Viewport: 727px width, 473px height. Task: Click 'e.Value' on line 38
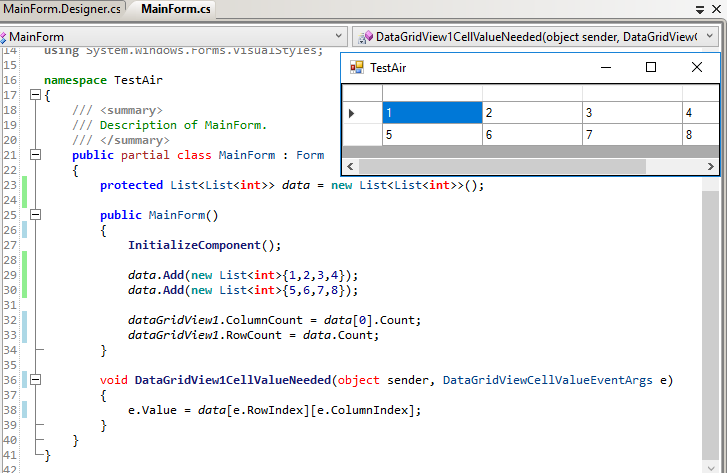tap(152, 410)
